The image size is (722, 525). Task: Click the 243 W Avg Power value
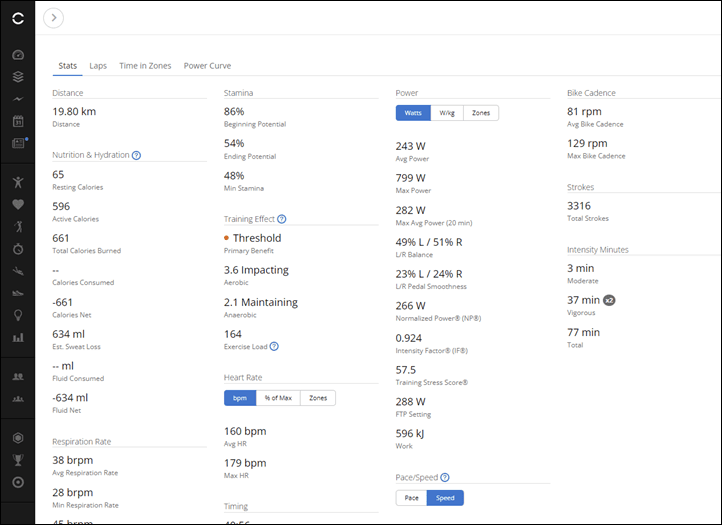click(411, 146)
